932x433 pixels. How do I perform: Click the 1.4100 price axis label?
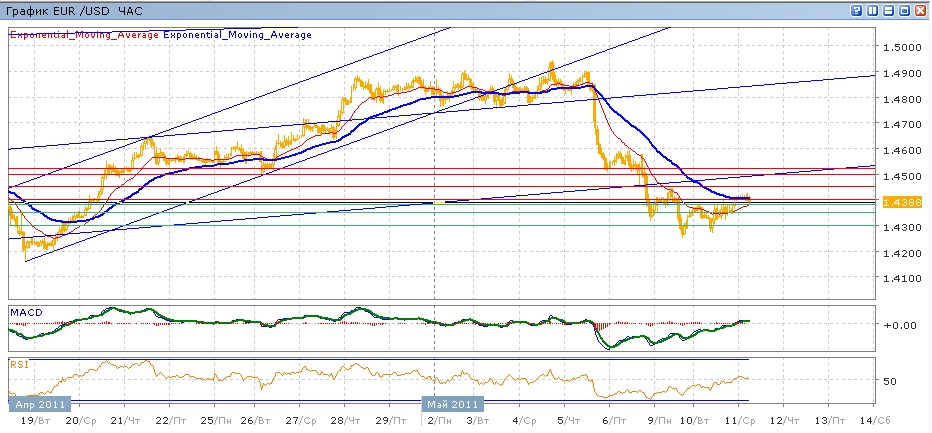pyautogui.click(x=902, y=278)
